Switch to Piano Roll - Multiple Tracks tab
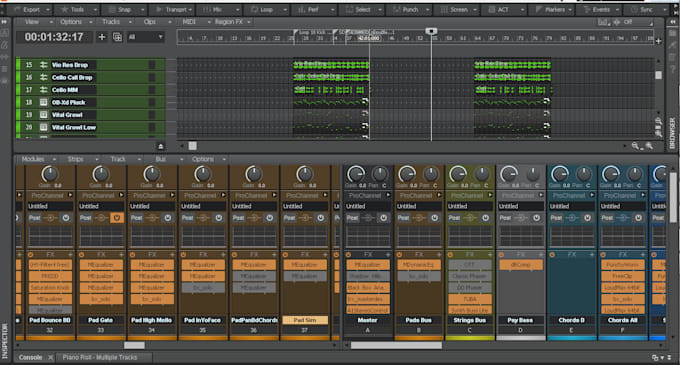The image size is (680, 365). [100, 357]
